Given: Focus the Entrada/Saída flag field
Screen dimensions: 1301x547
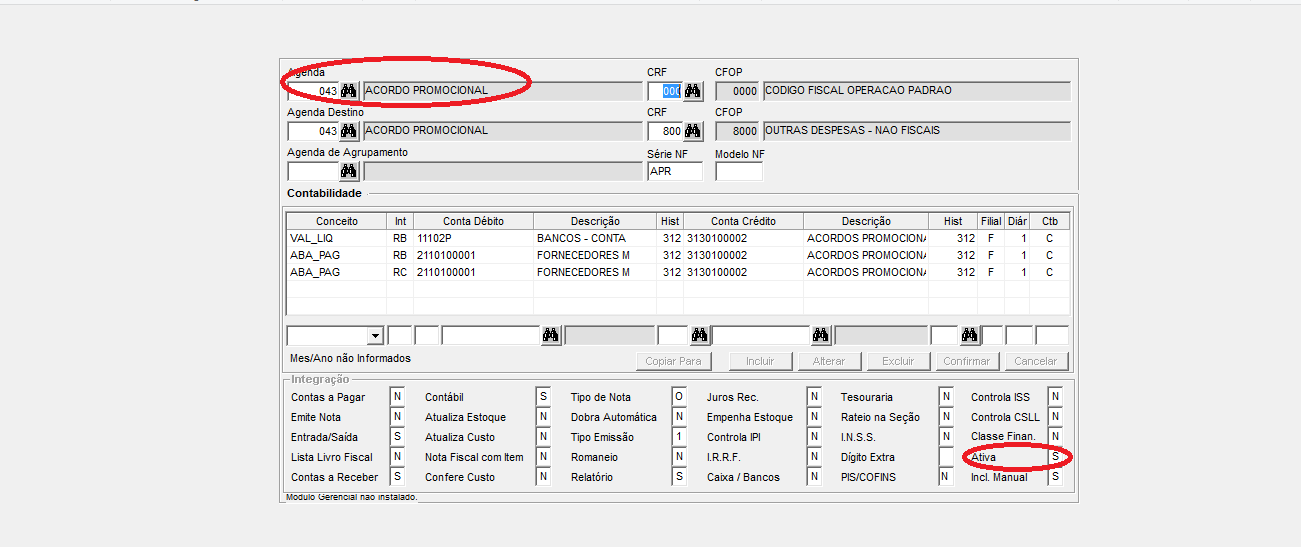Looking at the screenshot, I should (397, 437).
